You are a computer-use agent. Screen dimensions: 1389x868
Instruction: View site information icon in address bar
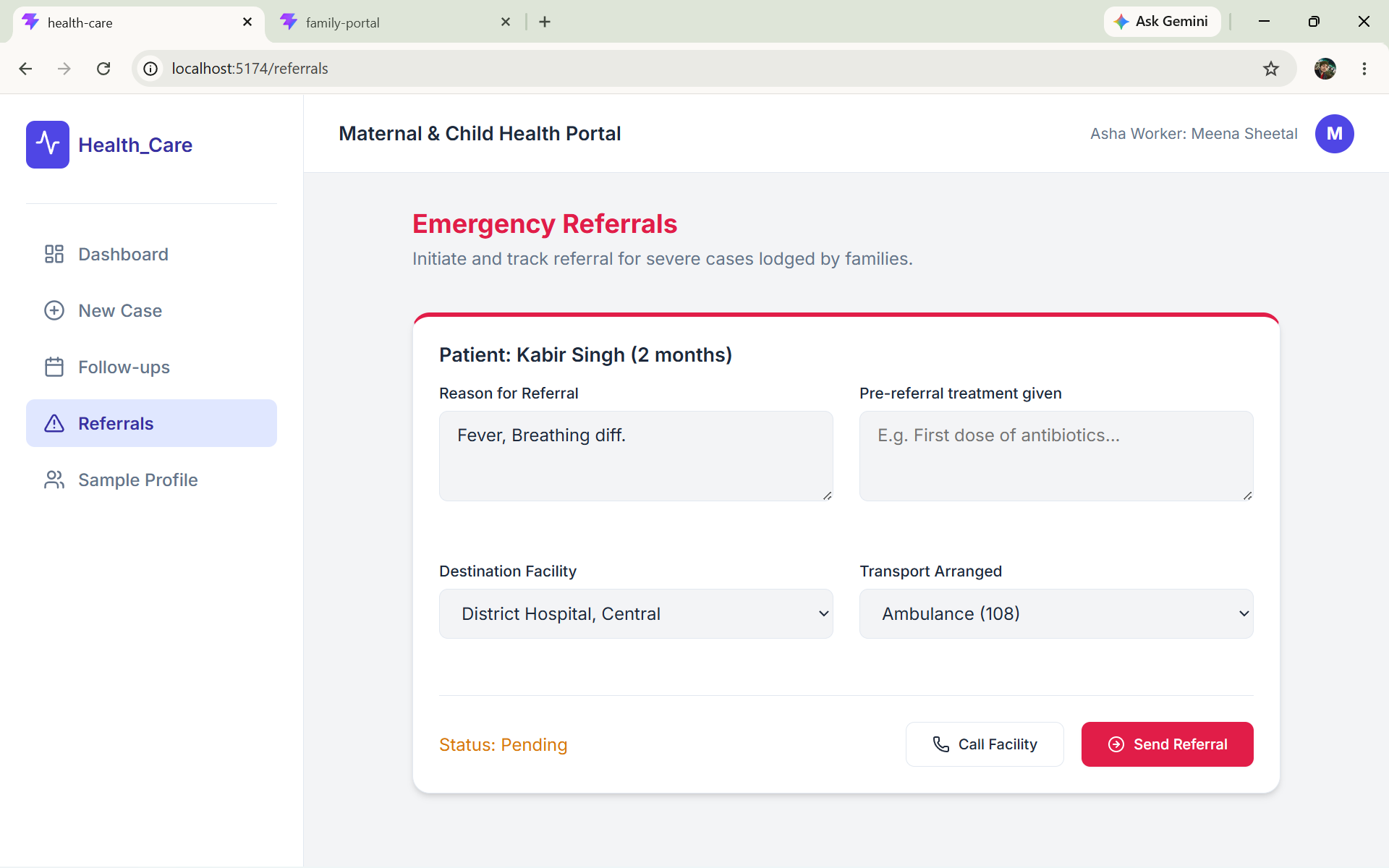tap(150, 69)
